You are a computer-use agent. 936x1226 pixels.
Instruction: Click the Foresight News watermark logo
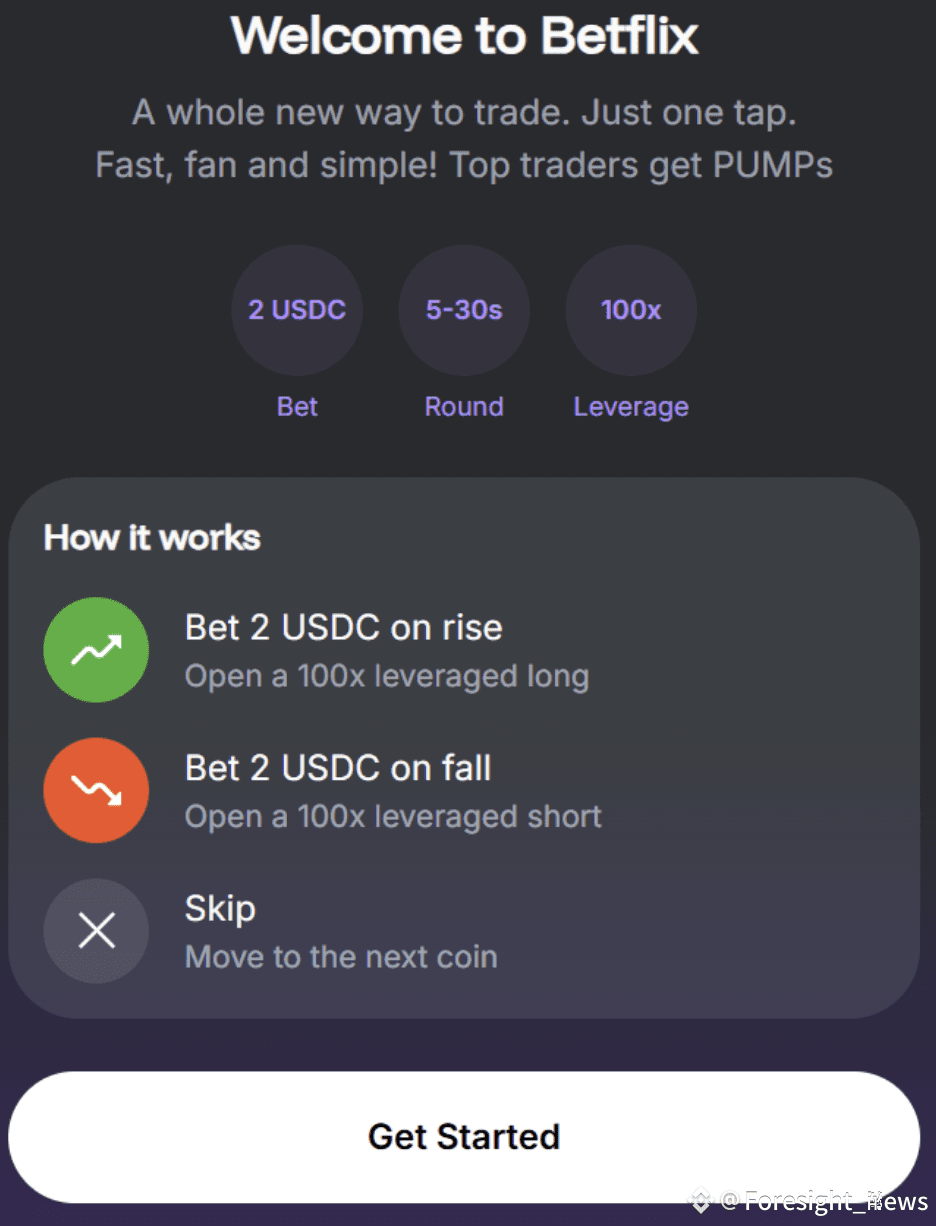point(702,1200)
